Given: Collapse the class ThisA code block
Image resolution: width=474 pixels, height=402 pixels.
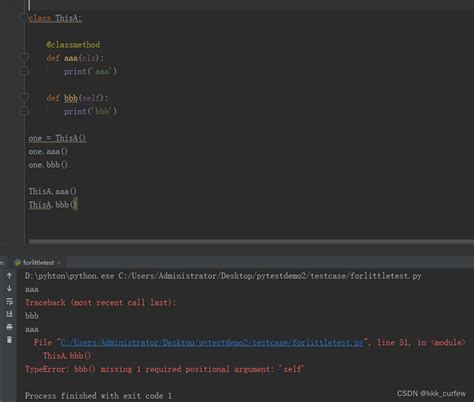Looking at the screenshot, I should pos(24,18).
